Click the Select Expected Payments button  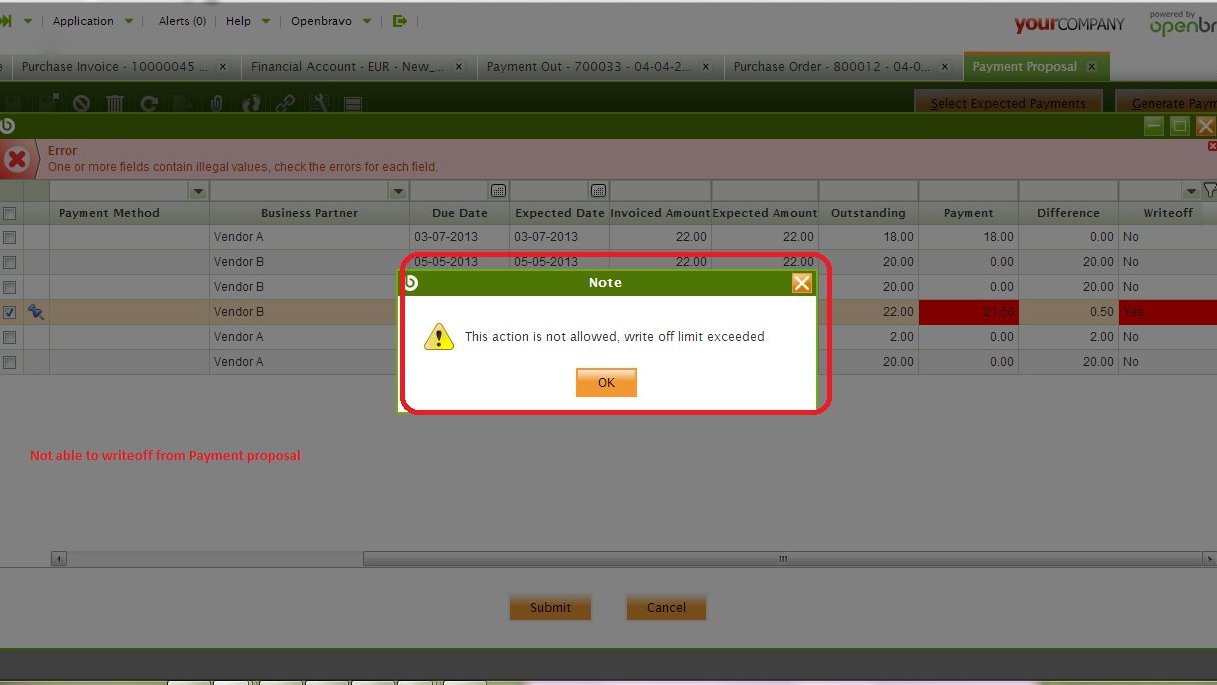click(x=1008, y=103)
